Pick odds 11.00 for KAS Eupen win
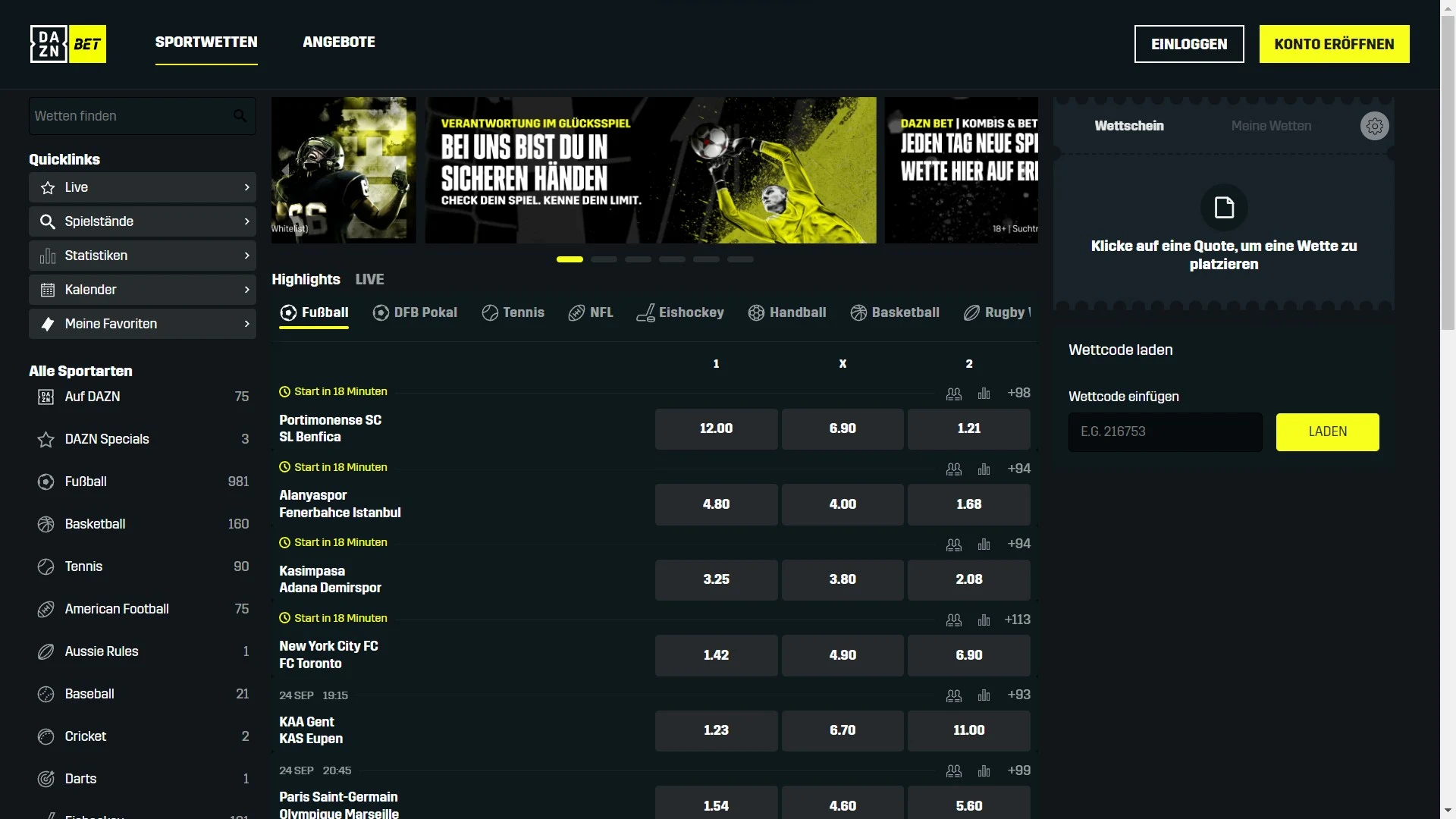 [x=968, y=730]
